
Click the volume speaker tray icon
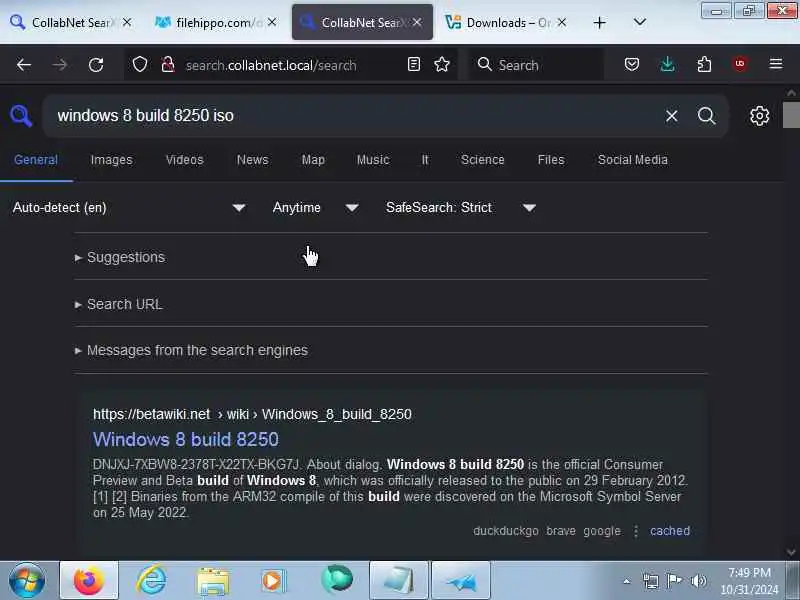tap(697, 581)
